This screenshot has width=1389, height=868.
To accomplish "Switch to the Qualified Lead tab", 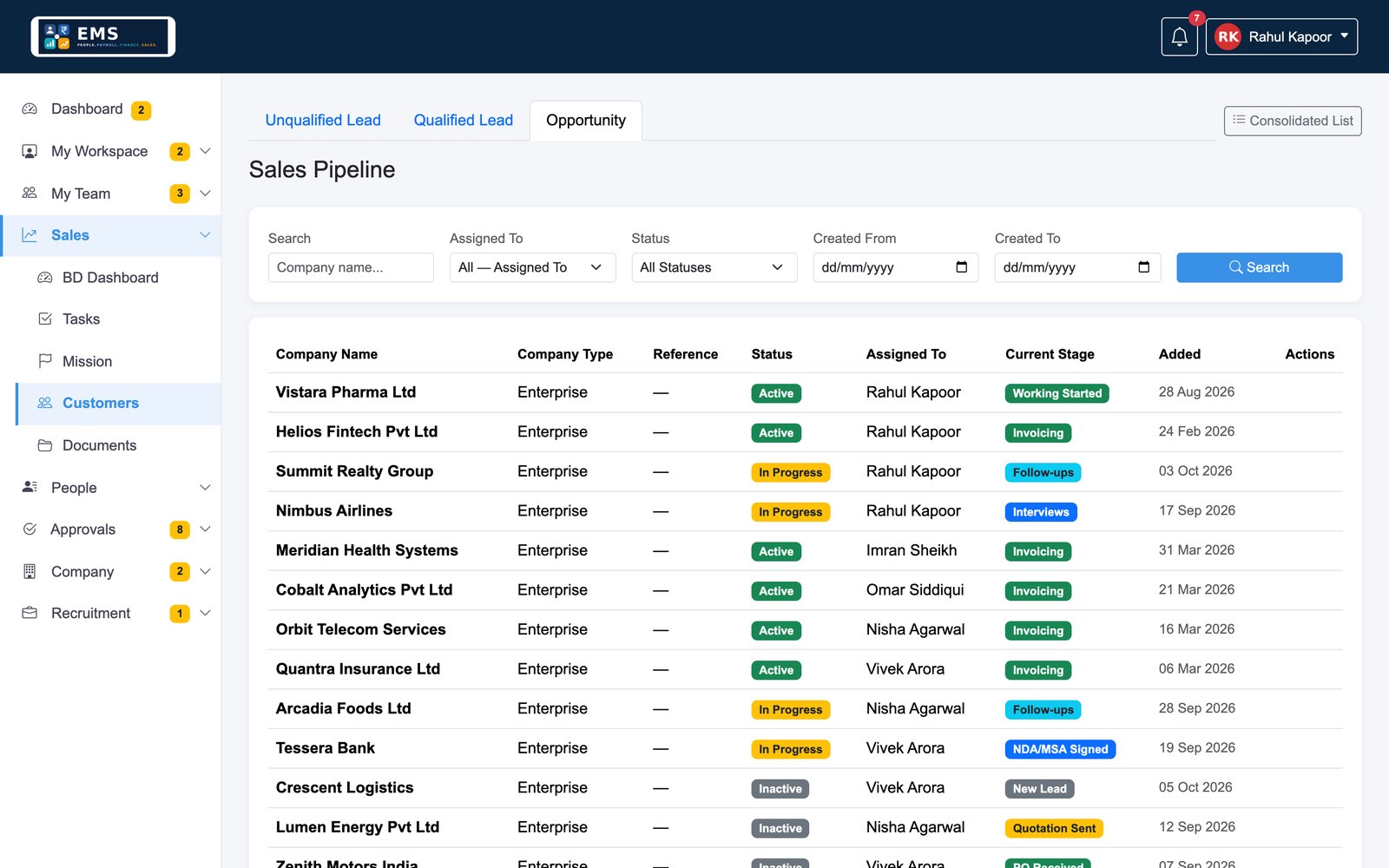I will 463,121.
